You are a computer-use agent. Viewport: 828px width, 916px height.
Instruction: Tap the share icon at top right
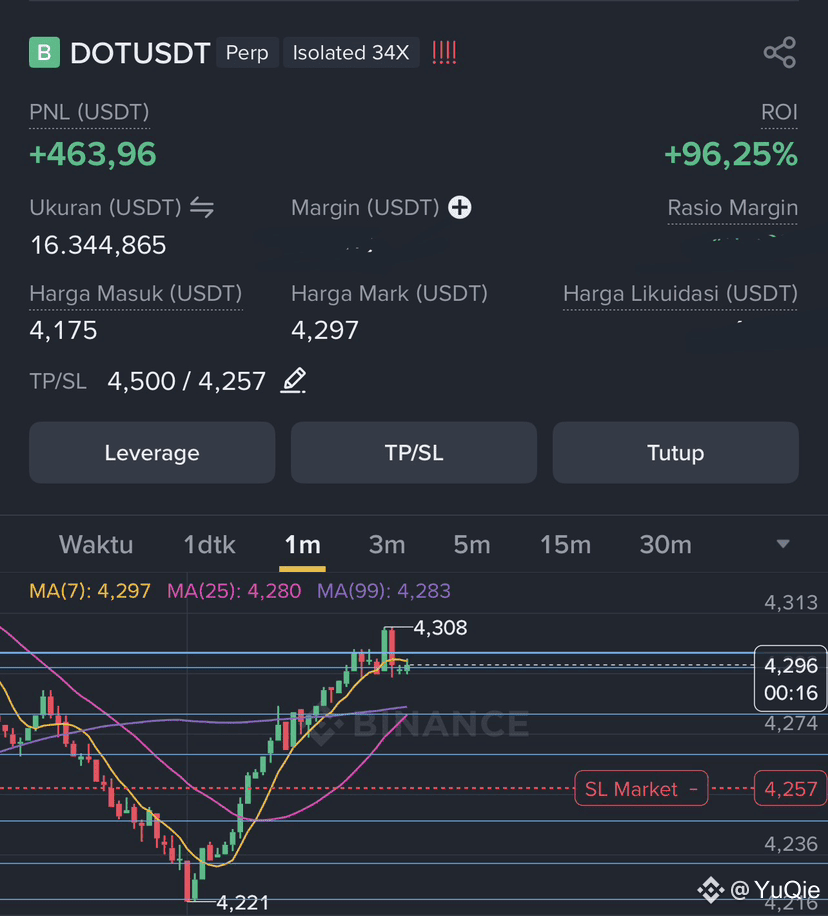click(780, 53)
